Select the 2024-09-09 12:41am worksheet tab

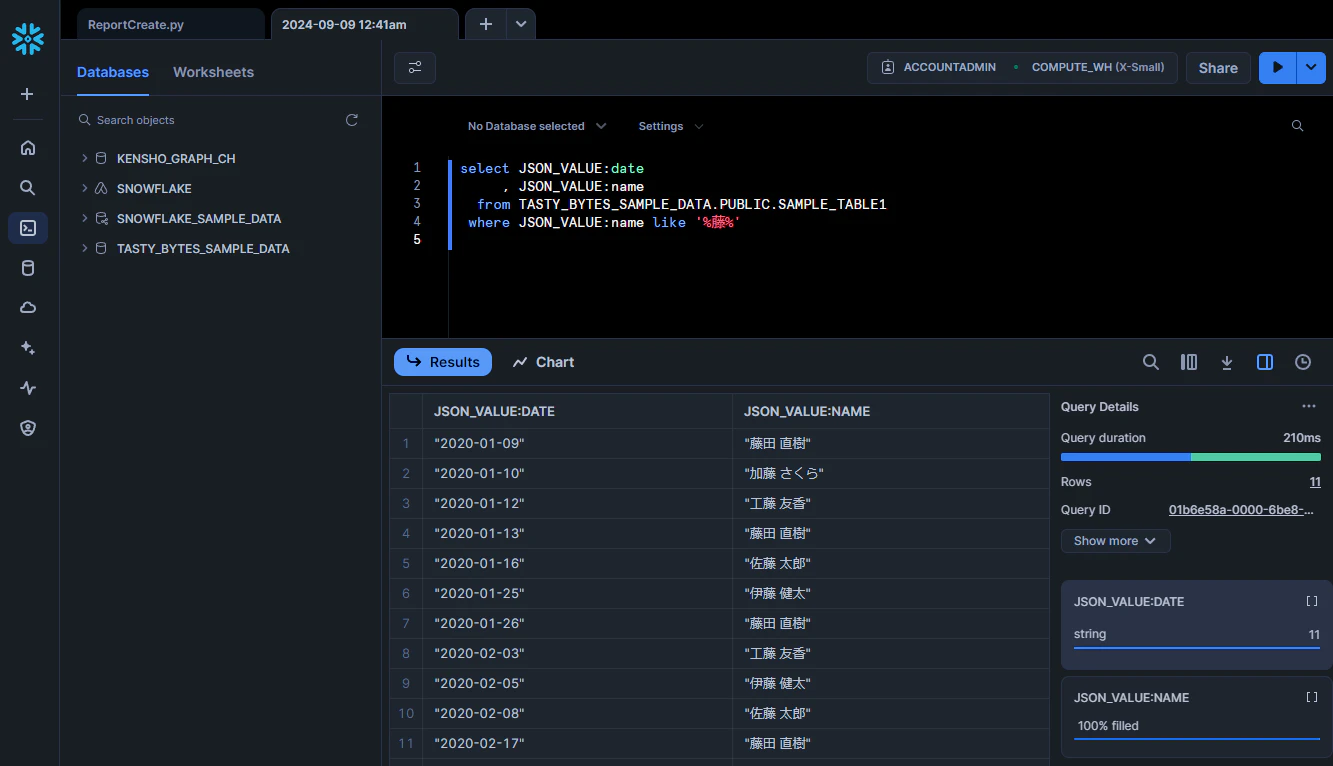point(364,24)
